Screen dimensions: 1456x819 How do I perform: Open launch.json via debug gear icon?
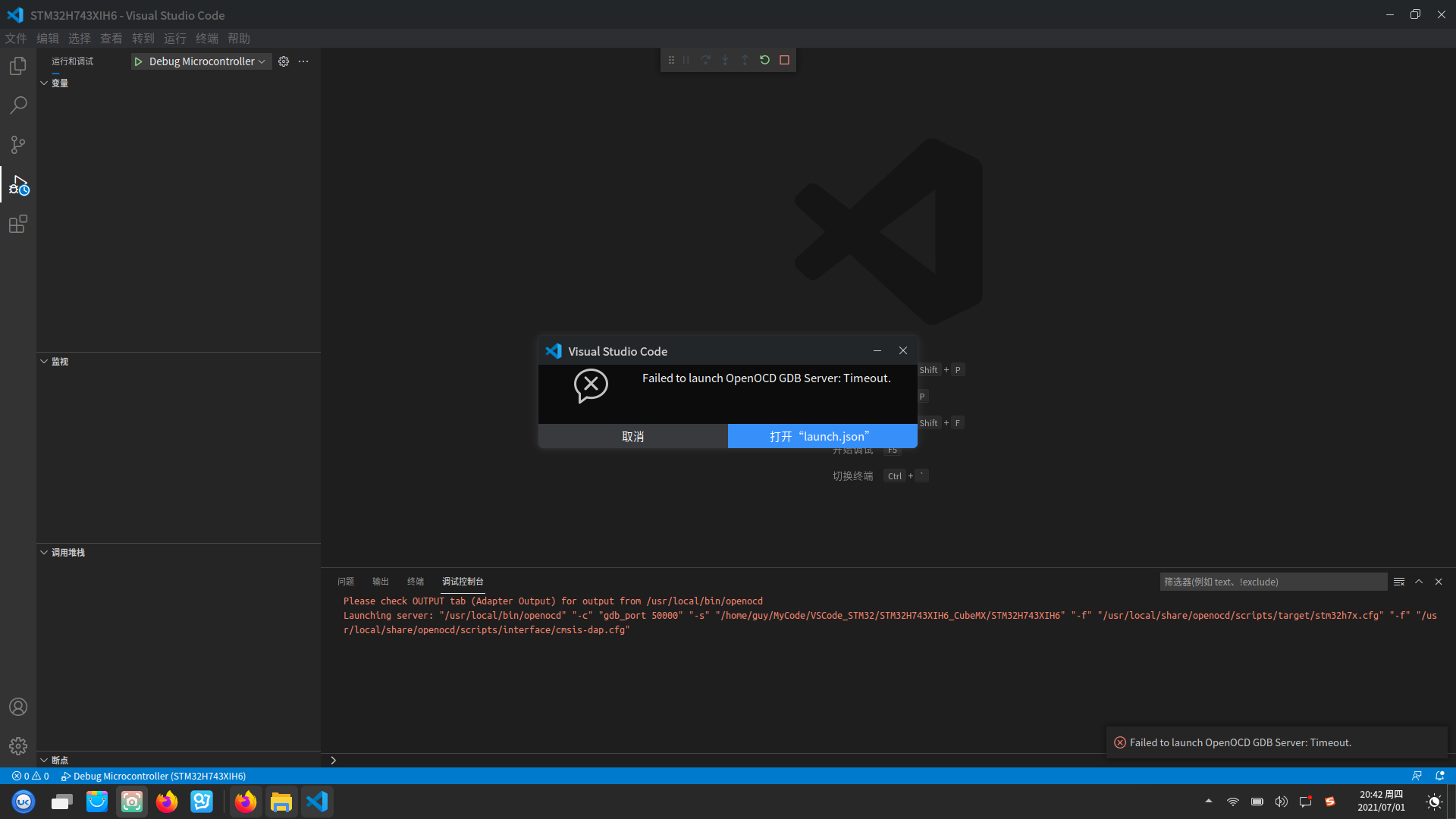pos(284,61)
